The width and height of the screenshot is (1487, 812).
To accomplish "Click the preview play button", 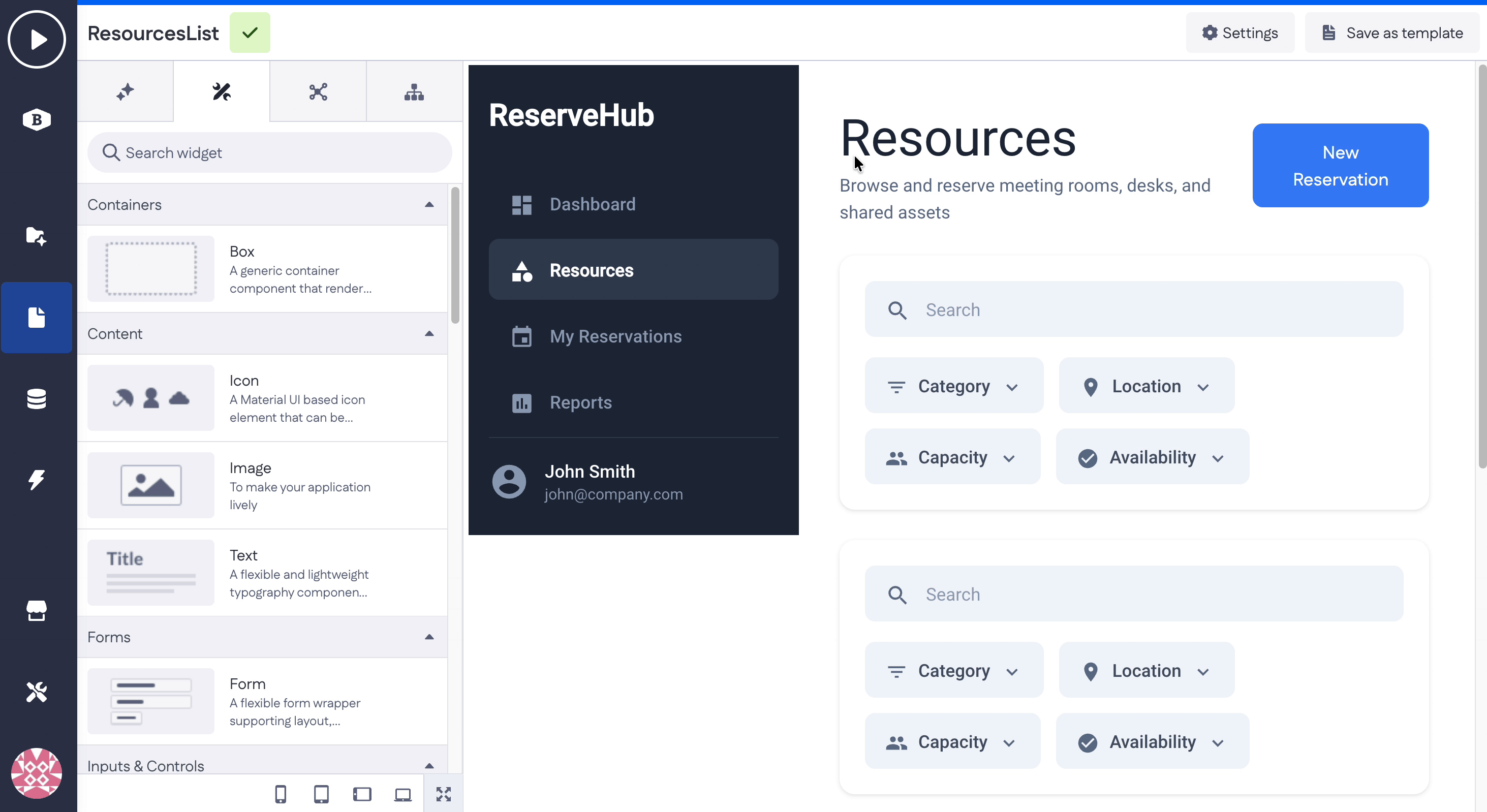I will [x=37, y=39].
